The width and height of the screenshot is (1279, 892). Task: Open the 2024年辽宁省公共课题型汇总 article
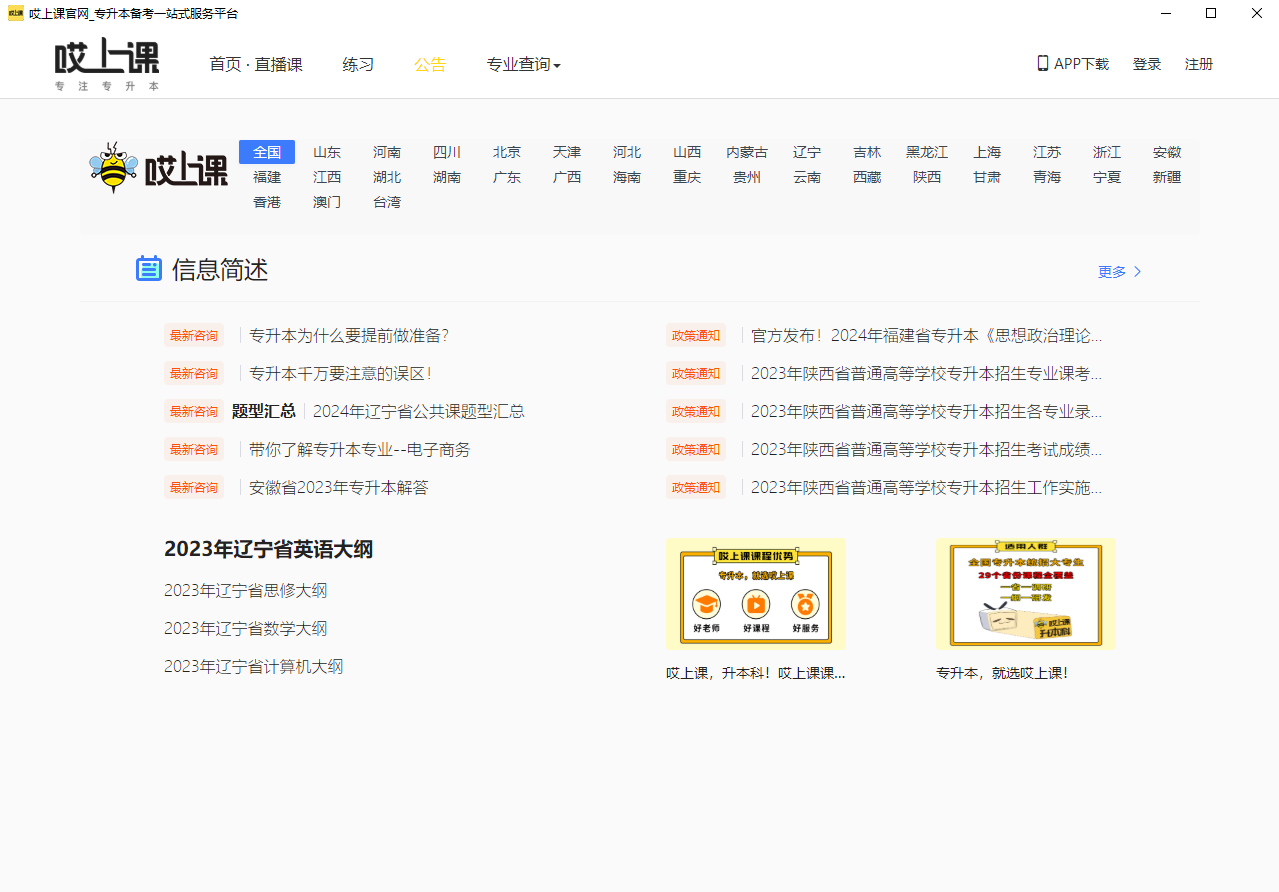pos(420,411)
